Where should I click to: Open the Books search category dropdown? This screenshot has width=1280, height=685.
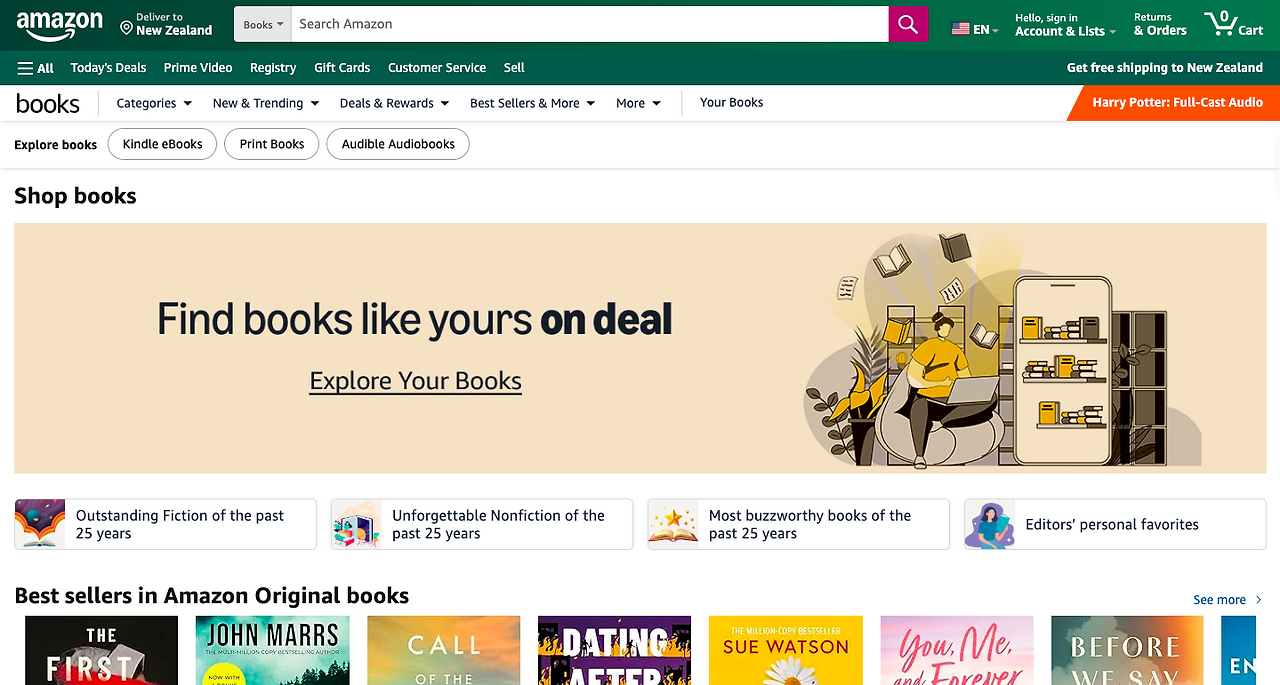tap(263, 24)
